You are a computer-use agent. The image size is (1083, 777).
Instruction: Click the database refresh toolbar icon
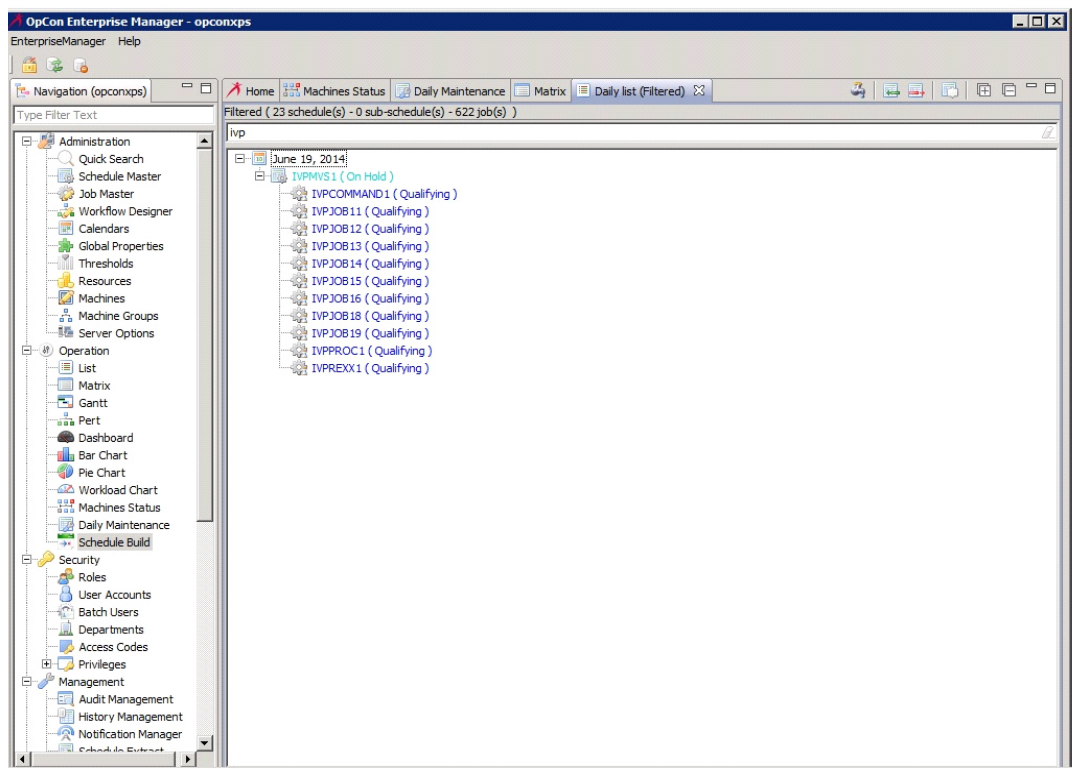[55, 65]
